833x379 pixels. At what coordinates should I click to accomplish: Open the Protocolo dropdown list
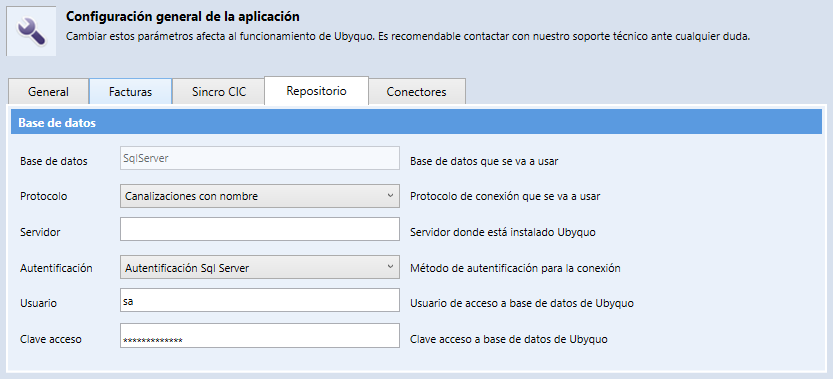tap(260, 196)
